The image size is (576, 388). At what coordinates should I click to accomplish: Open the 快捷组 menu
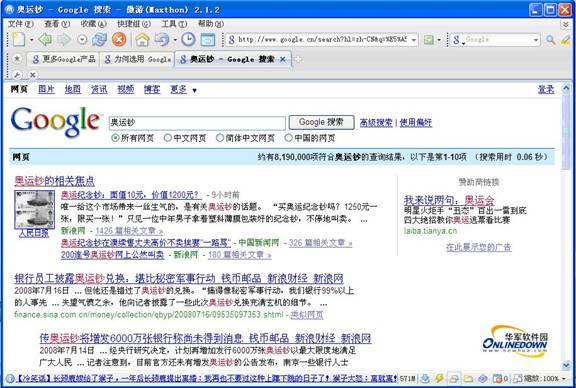[x=134, y=24]
